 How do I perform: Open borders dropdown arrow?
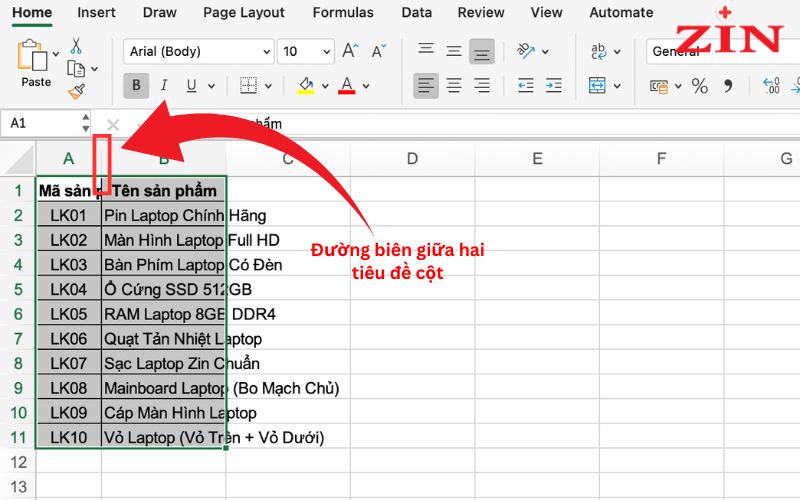pyautogui.click(x=268, y=86)
